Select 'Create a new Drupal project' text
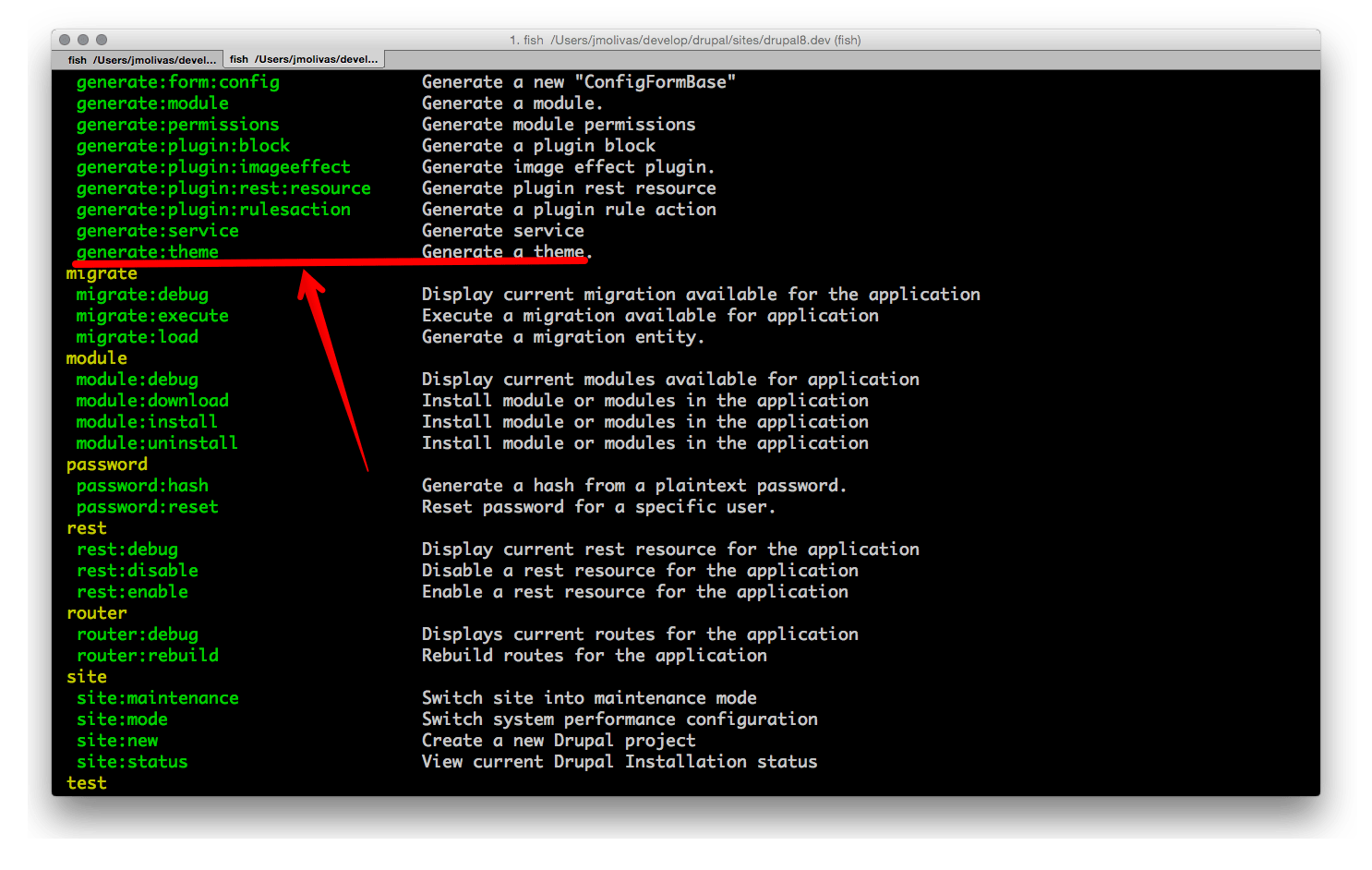This screenshot has width=1372, height=870. (x=559, y=741)
